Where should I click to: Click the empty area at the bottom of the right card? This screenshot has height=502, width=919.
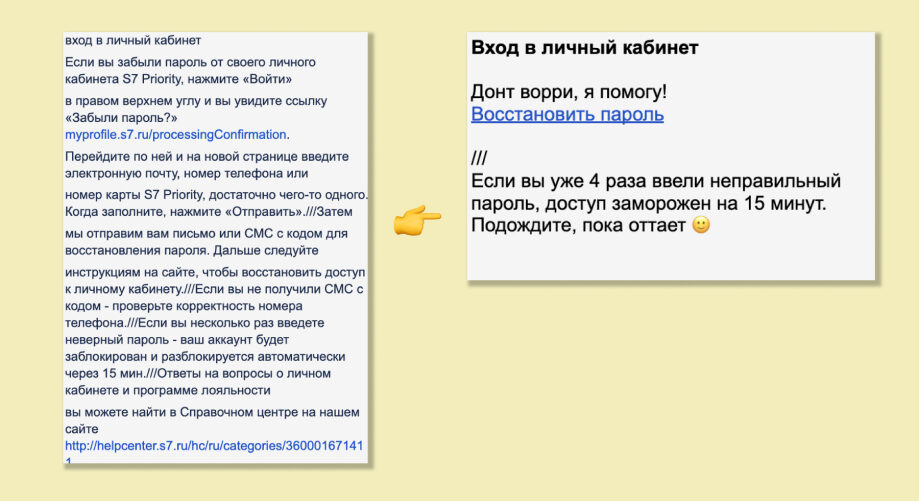coord(670,258)
